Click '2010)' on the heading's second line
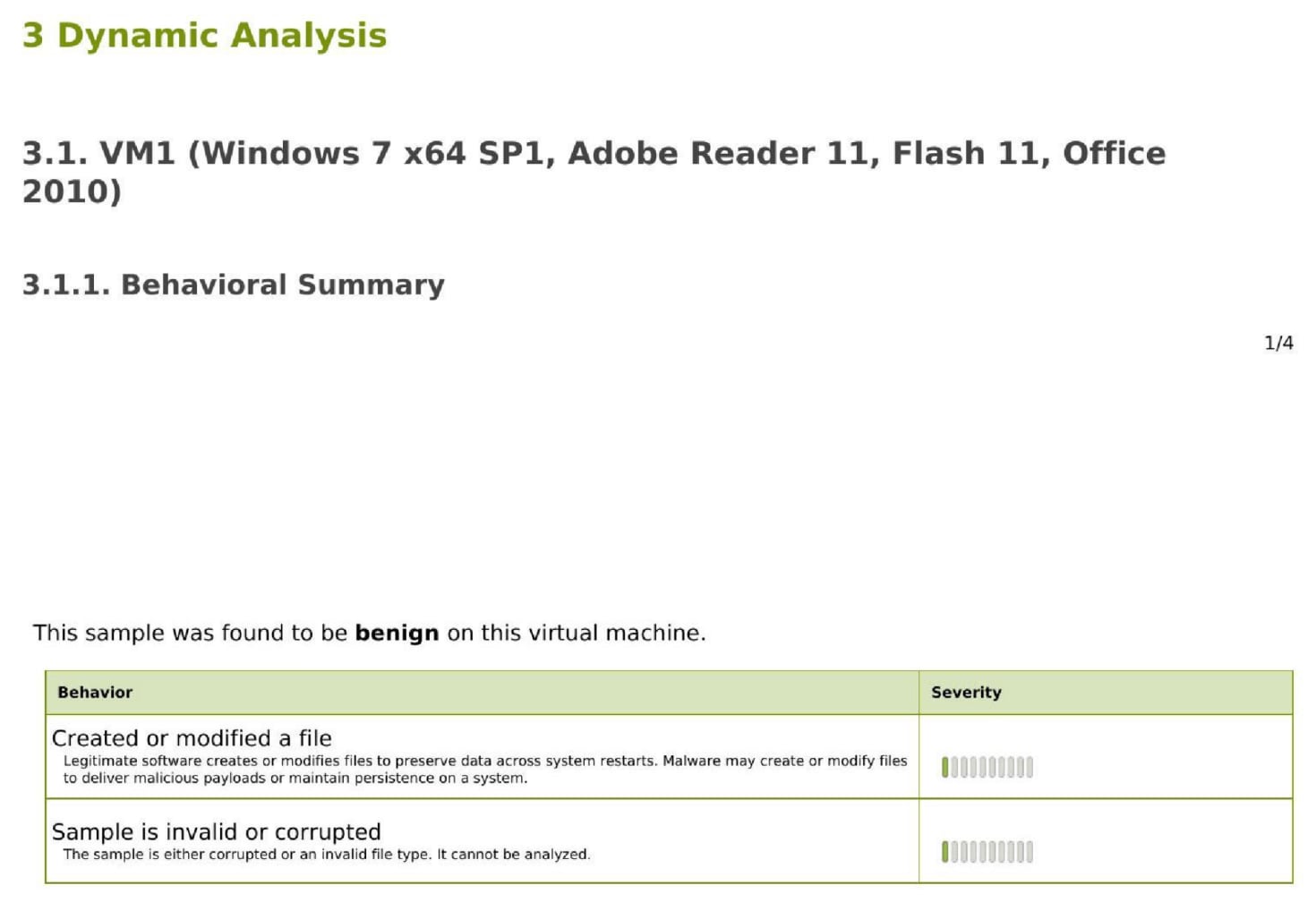The image size is (1316, 902). click(72, 191)
